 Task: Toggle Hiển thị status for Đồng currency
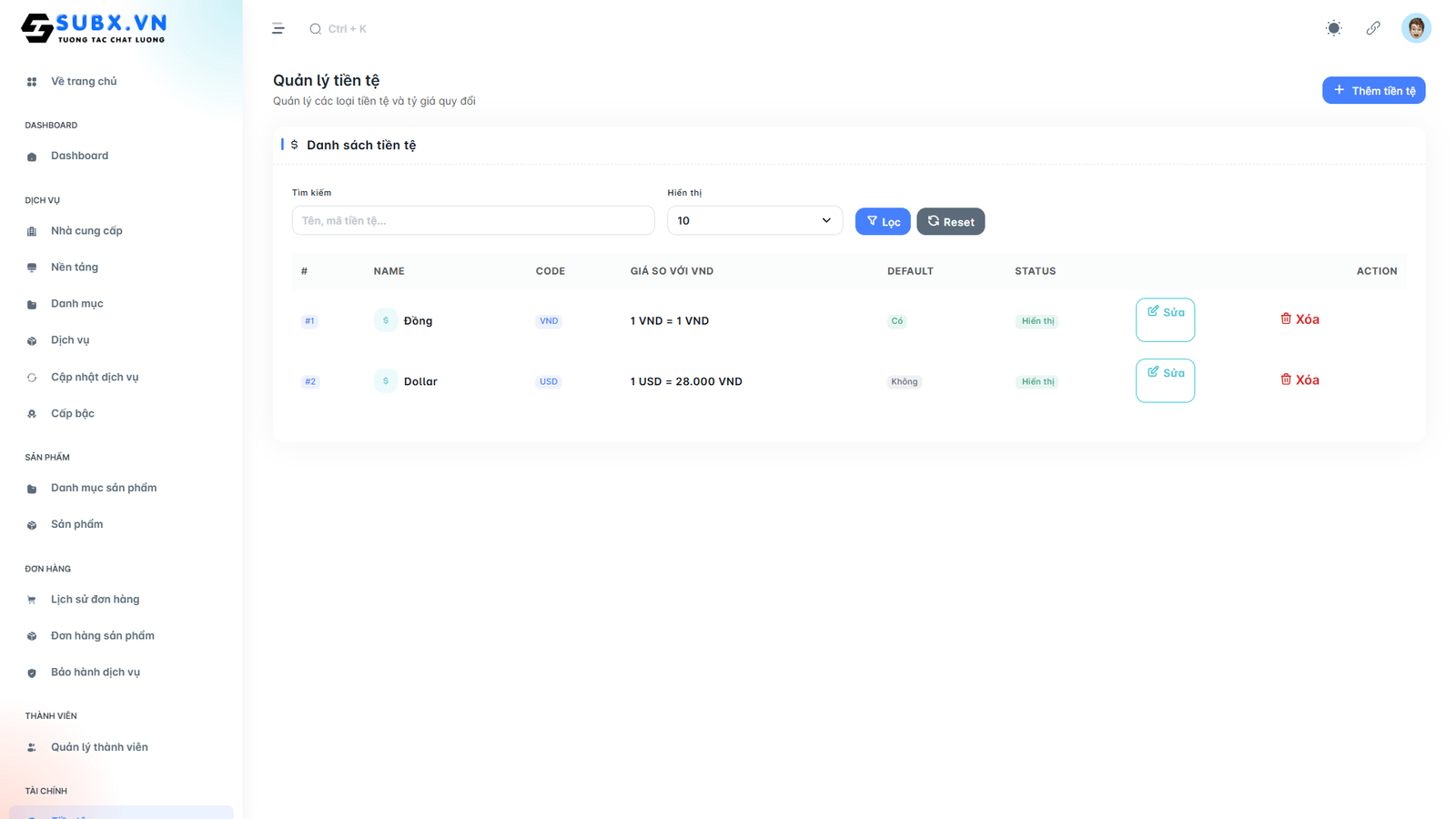tap(1036, 320)
